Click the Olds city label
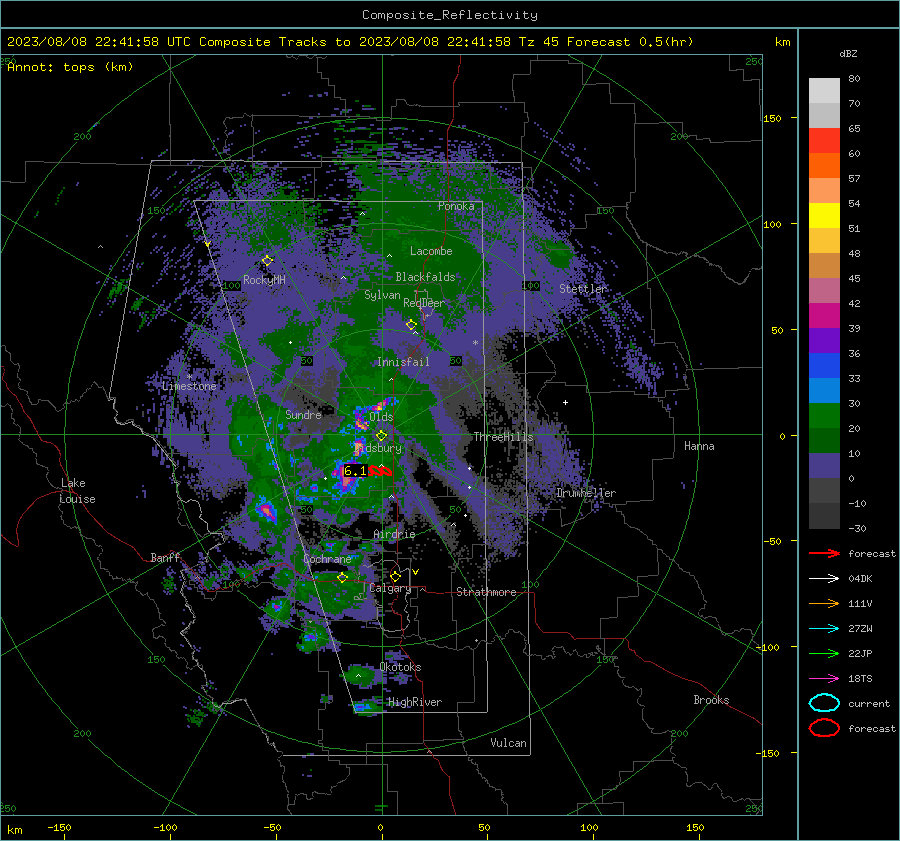The height and width of the screenshot is (841, 900). point(381,417)
